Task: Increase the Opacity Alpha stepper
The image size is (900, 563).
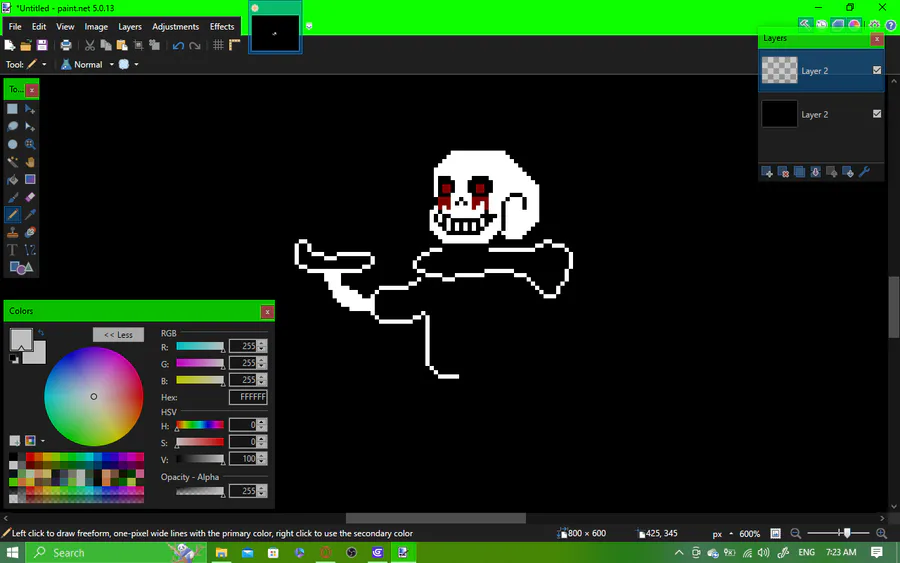Action: 262,488
